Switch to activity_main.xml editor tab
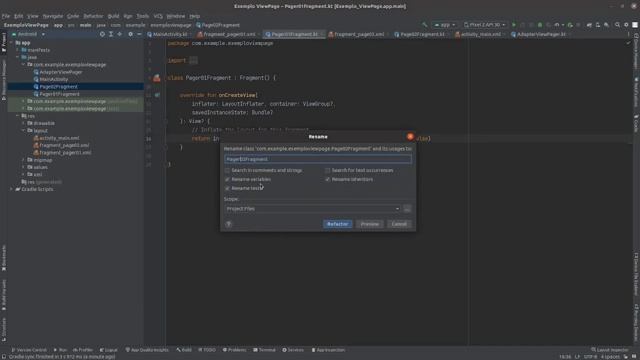The height and width of the screenshot is (360, 640). [x=478, y=34]
